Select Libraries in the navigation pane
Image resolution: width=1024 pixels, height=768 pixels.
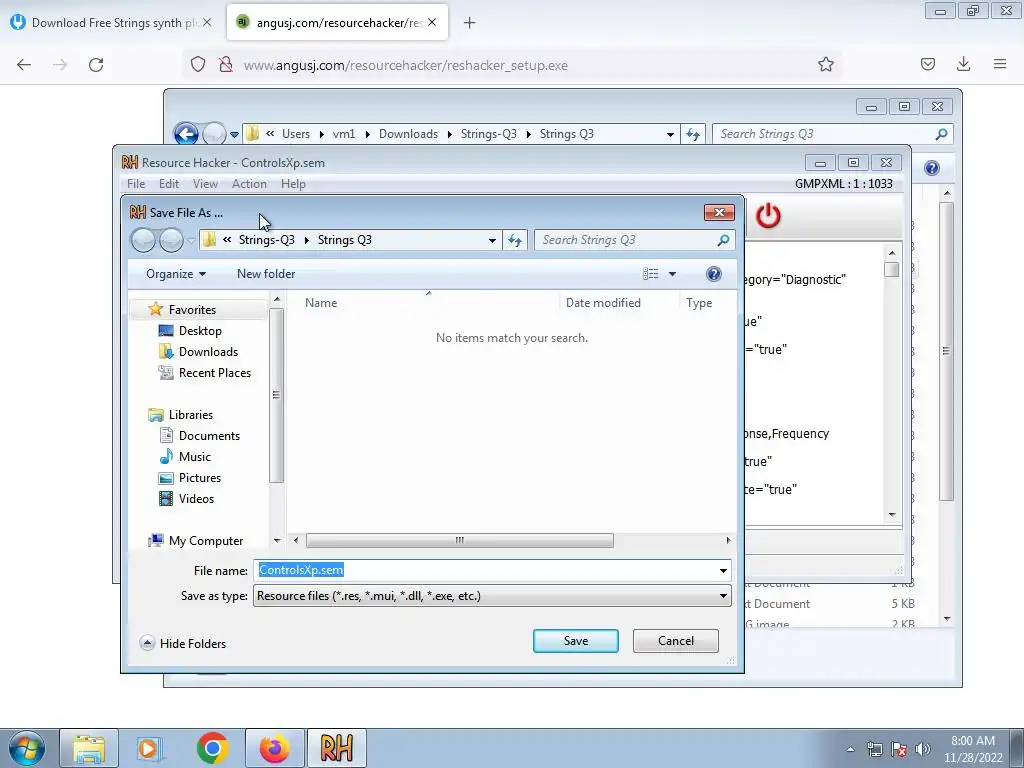pos(190,415)
